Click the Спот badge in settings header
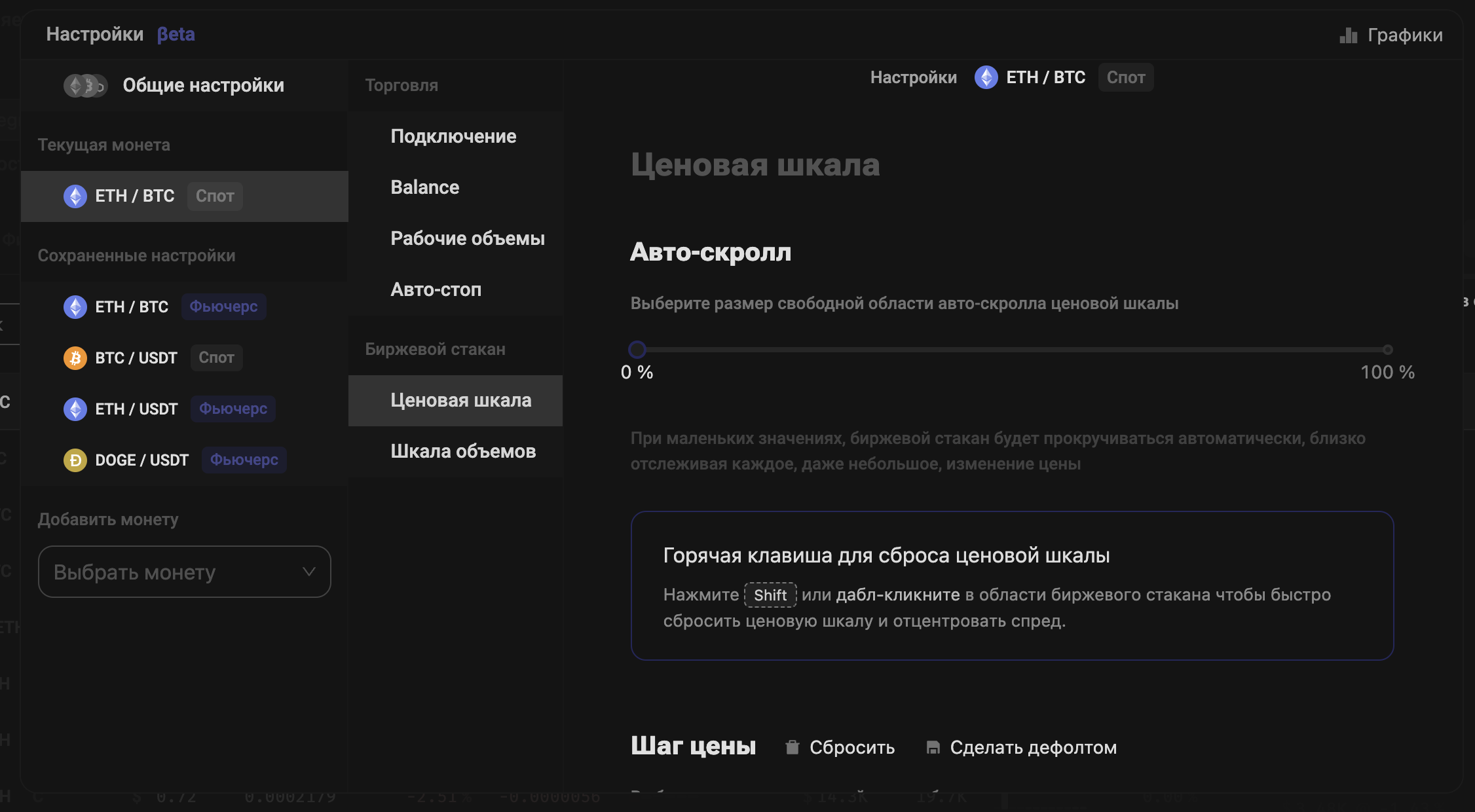 point(1126,77)
